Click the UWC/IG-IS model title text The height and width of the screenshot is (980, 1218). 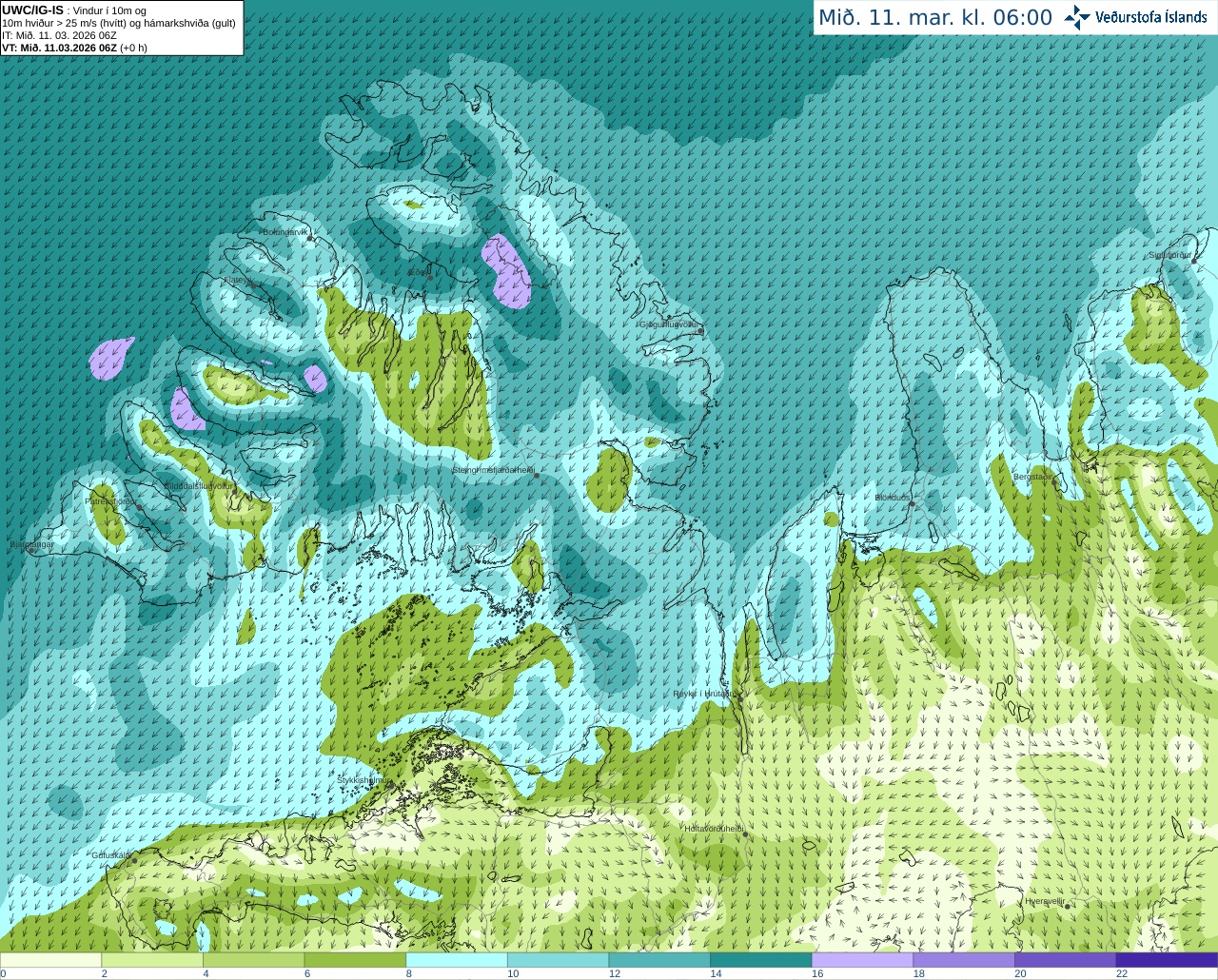[33, 10]
